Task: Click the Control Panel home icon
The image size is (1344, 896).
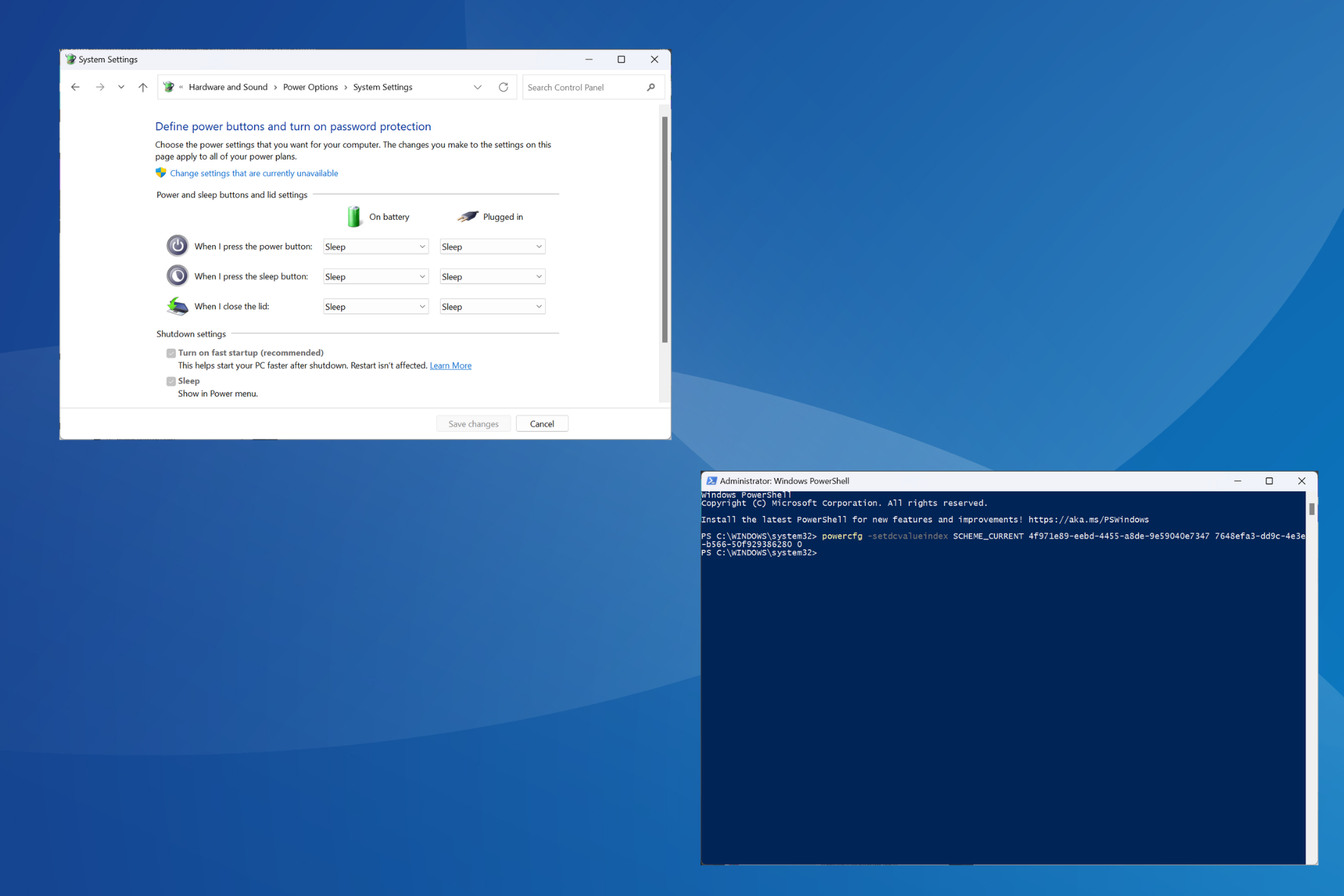Action: pyautogui.click(x=167, y=87)
